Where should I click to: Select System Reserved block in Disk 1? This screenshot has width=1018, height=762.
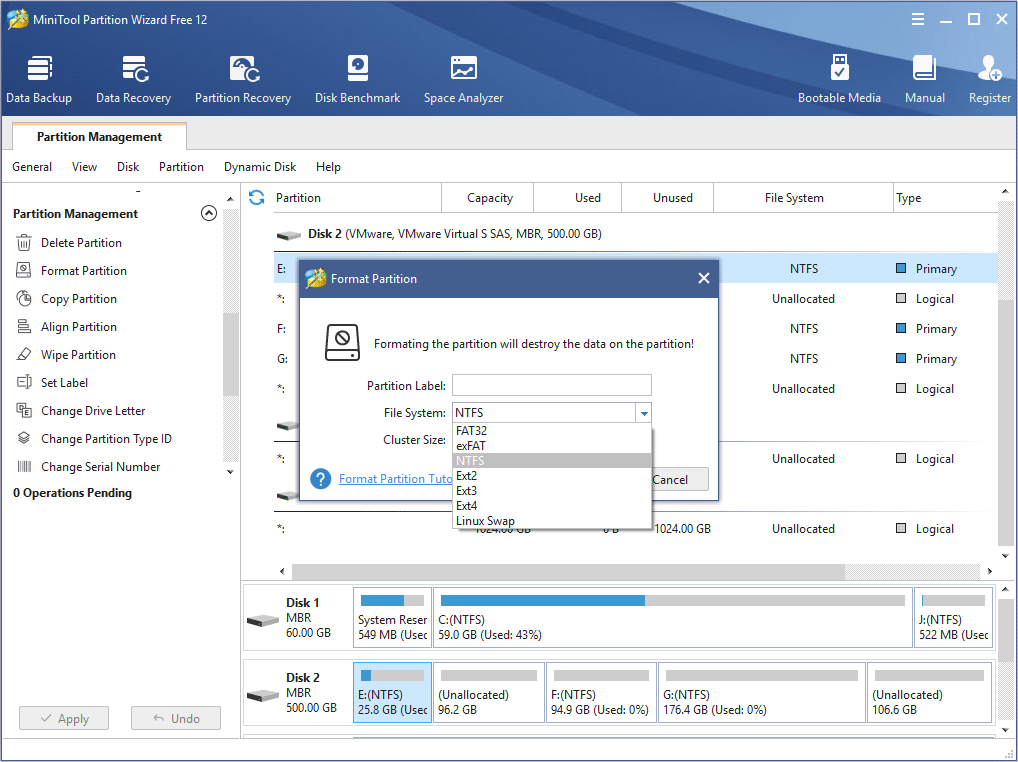[x=392, y=618]
